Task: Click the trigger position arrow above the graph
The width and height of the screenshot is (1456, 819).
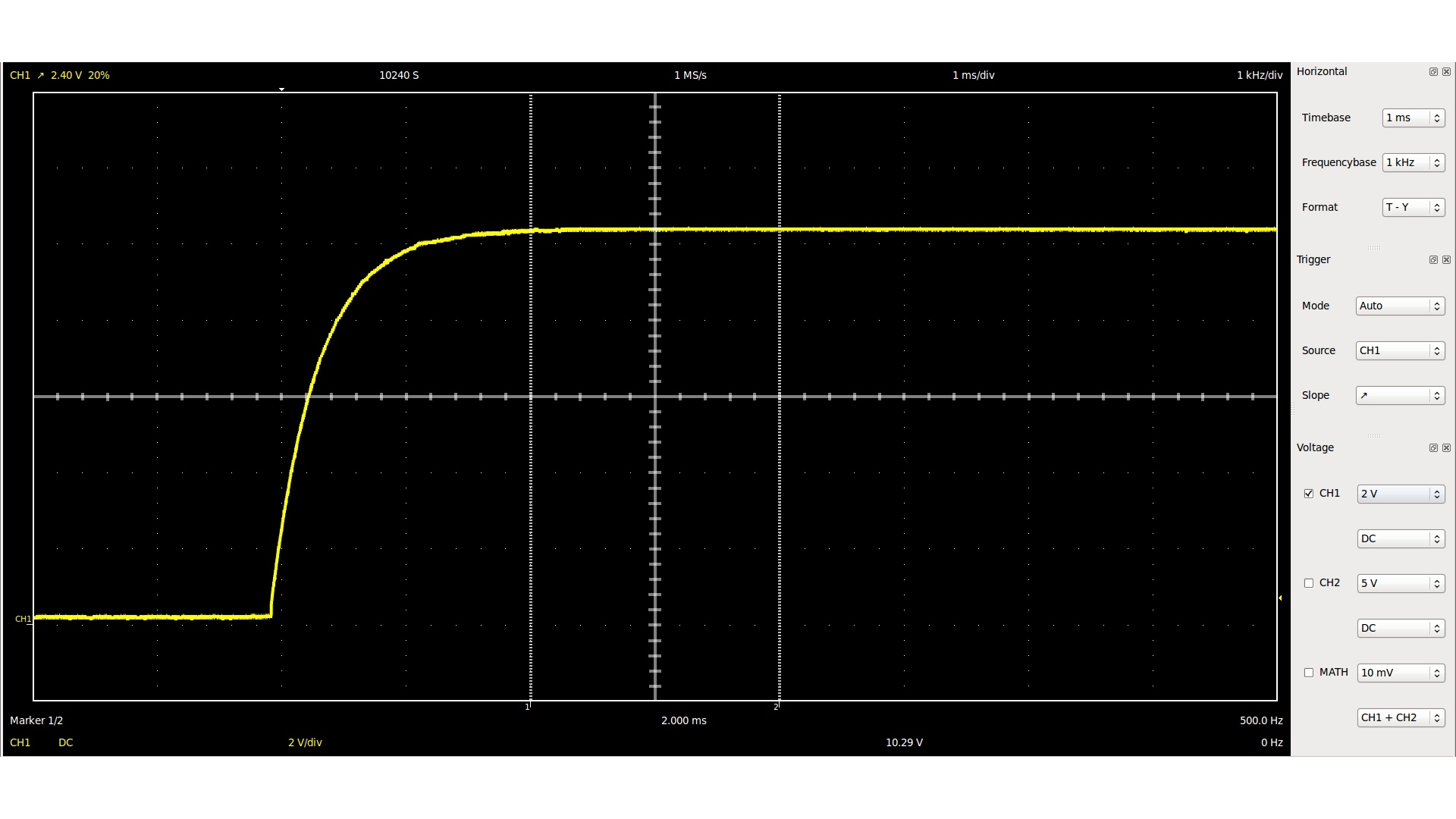Action: [281, 89]
